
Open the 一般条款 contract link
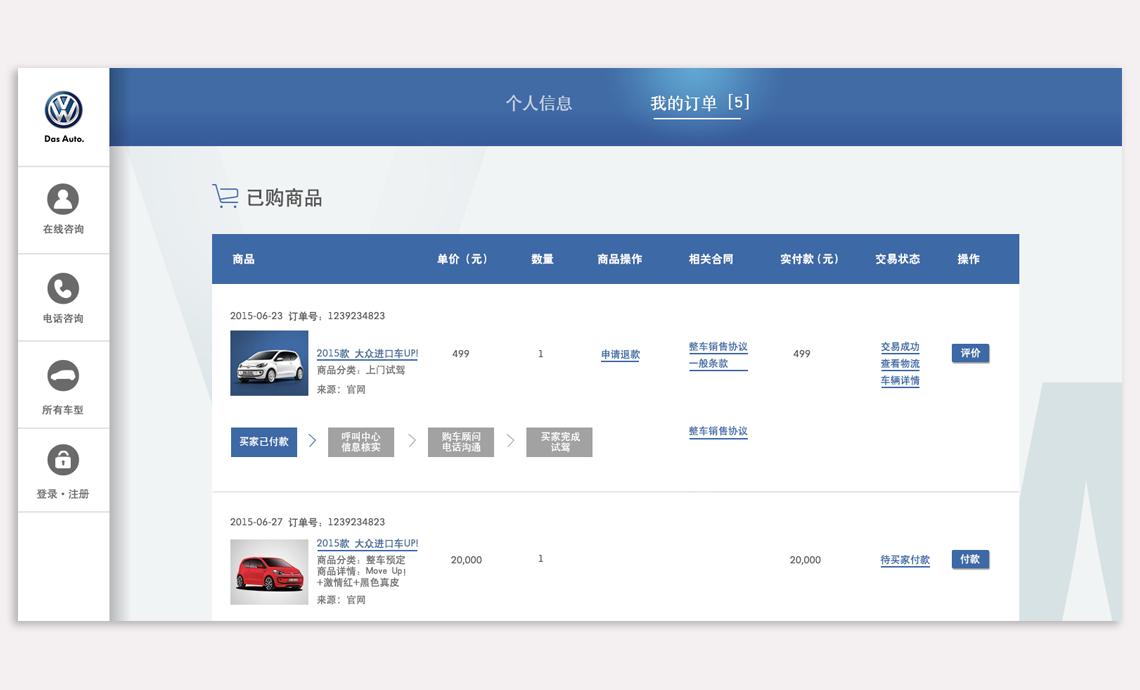[709, 364]
